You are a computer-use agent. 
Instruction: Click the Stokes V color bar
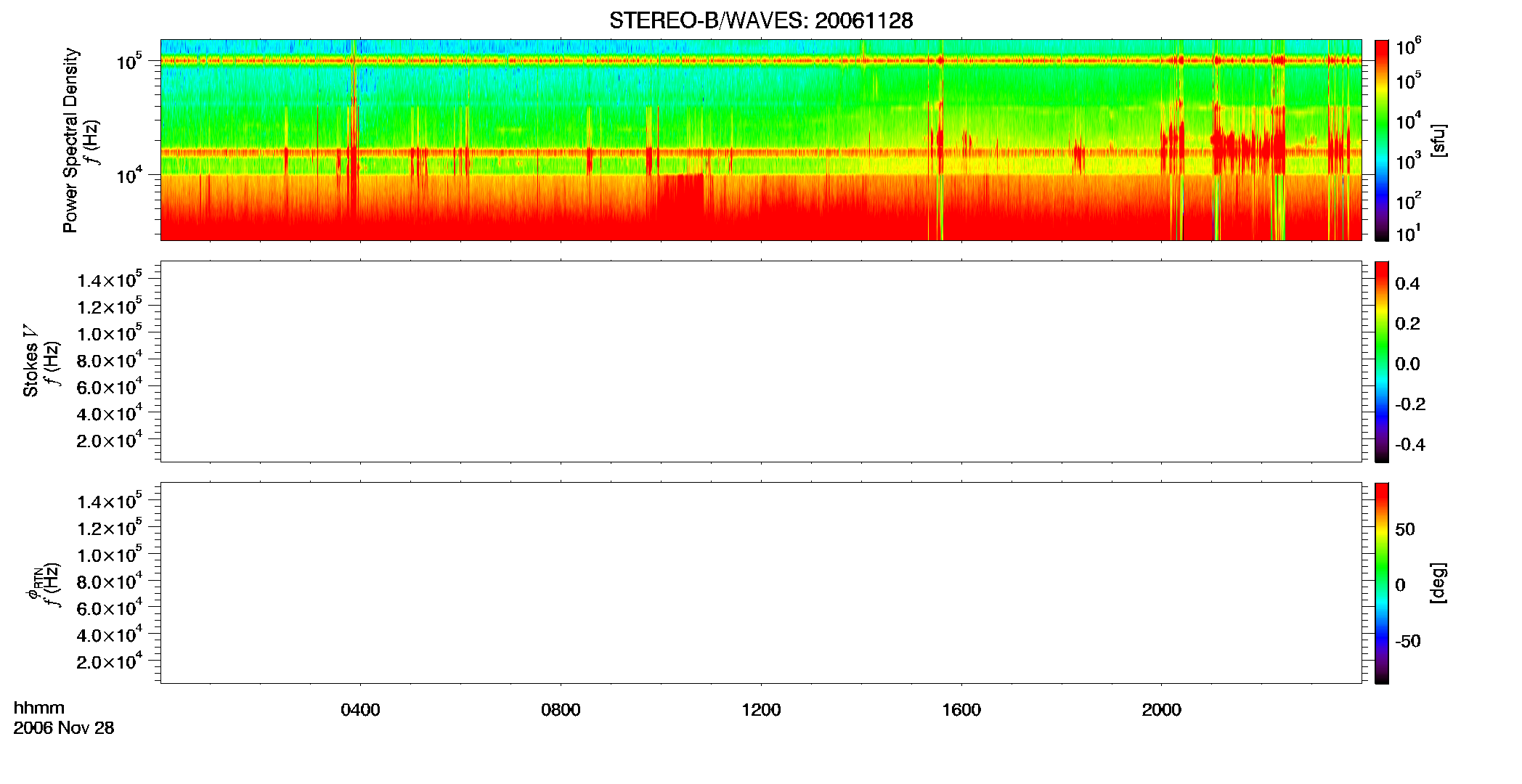(x=1382, y=362)
